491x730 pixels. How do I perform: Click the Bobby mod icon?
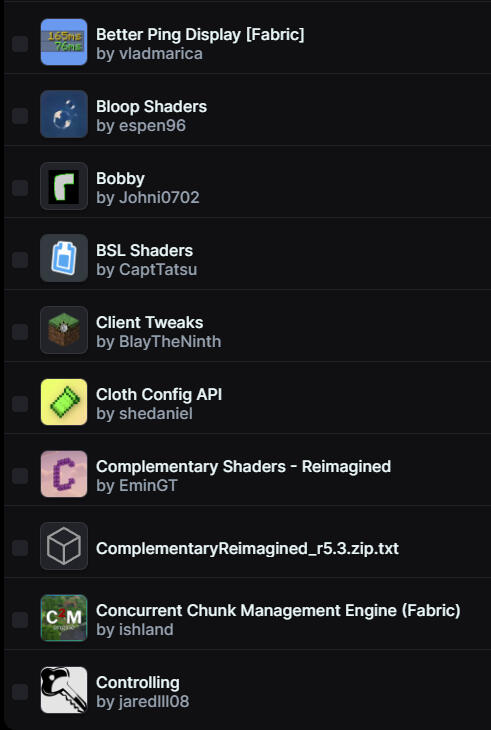tap(64, 186)
